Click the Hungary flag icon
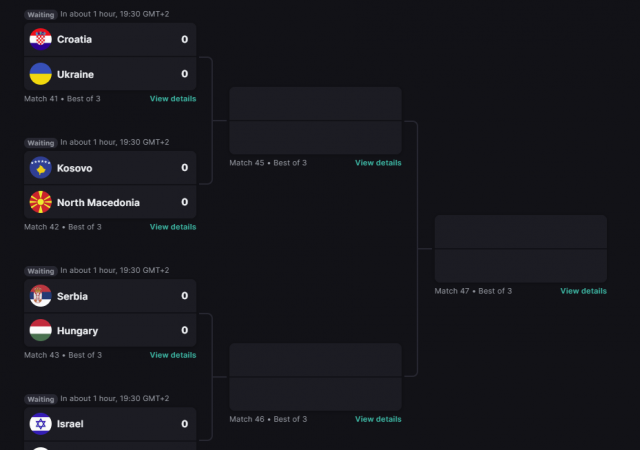Screen dimensions: 640x450 pos(40,330)
